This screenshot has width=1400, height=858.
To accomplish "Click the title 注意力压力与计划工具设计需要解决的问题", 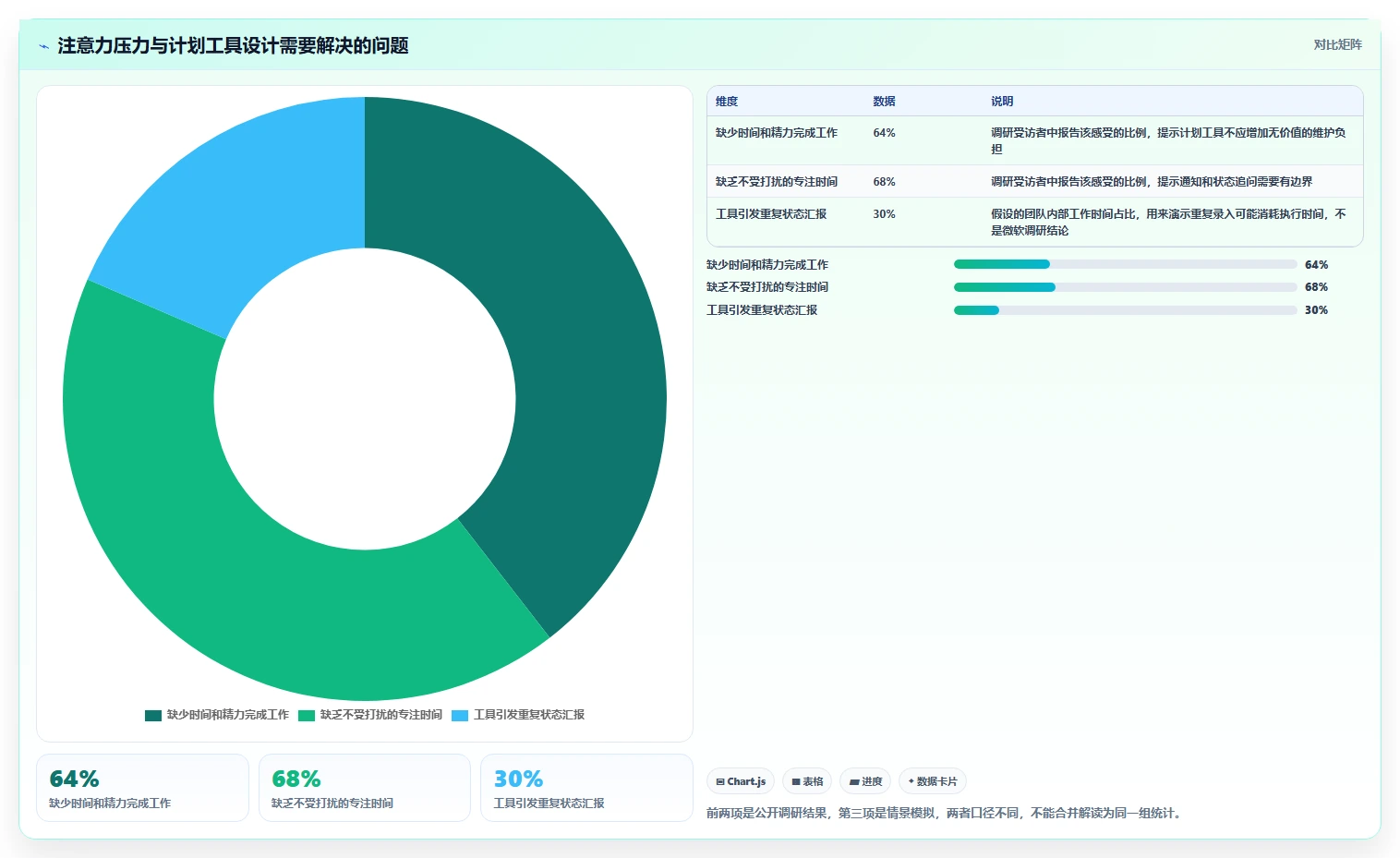I will pos(233,46).
